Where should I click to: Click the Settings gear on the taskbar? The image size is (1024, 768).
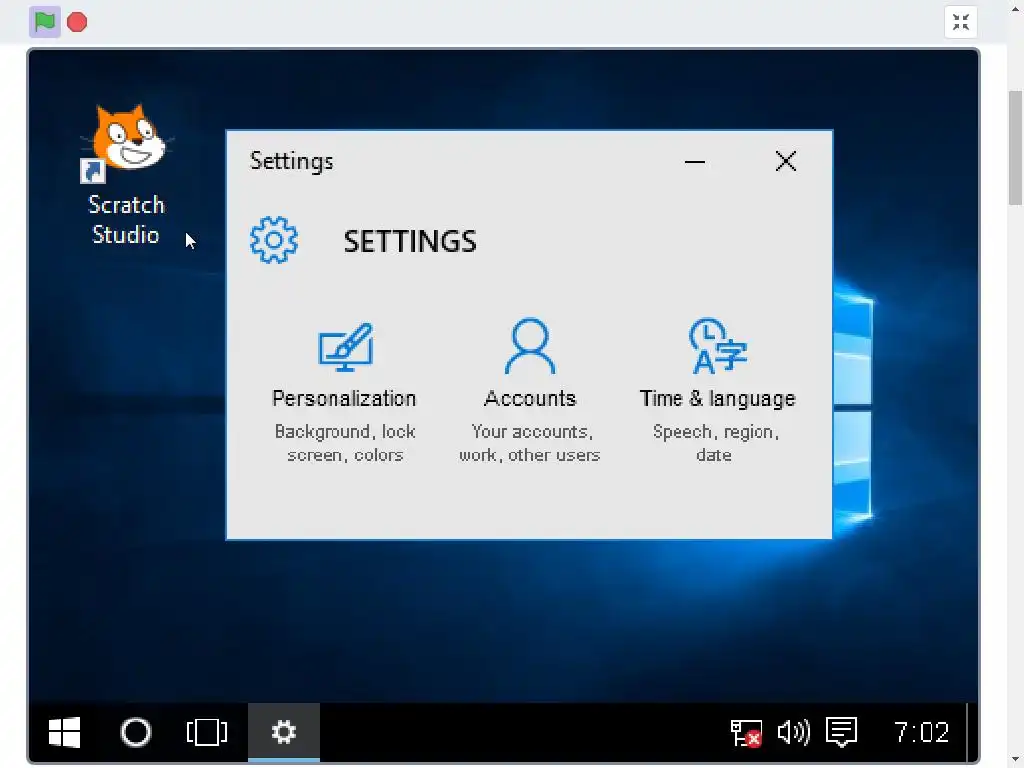(x=283, y=732)
